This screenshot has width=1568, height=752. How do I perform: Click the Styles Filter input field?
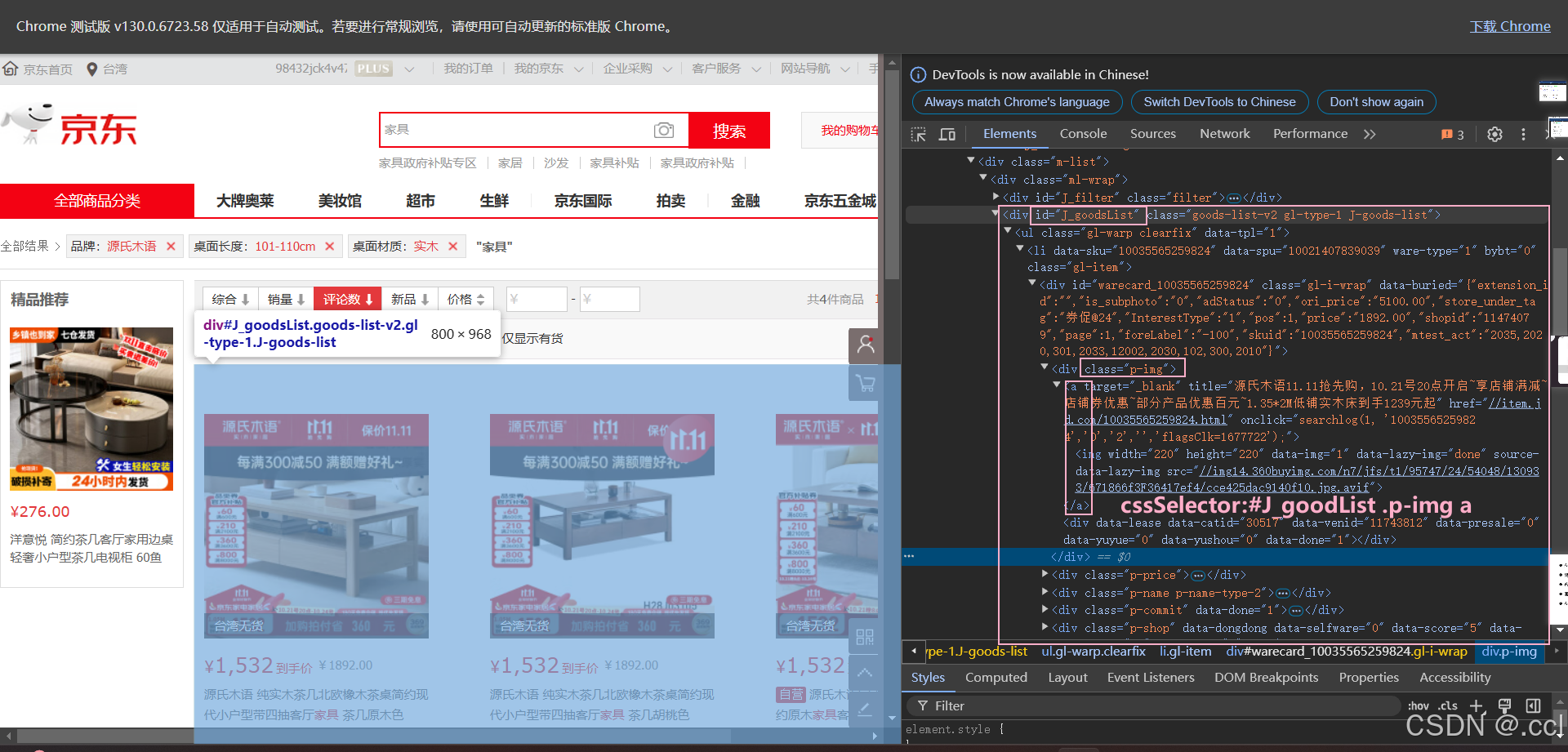coord(1156,705)
